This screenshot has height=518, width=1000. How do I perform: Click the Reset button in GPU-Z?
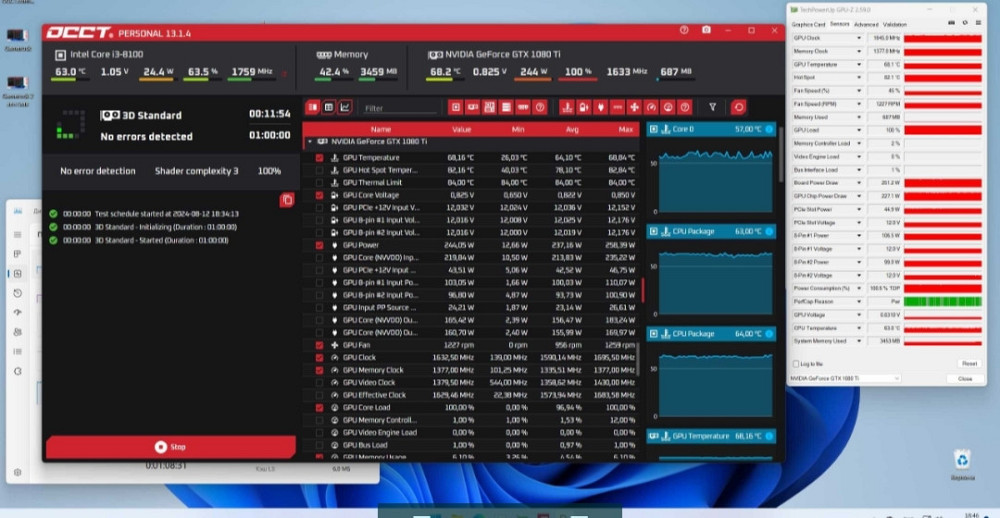click(968, 364)
